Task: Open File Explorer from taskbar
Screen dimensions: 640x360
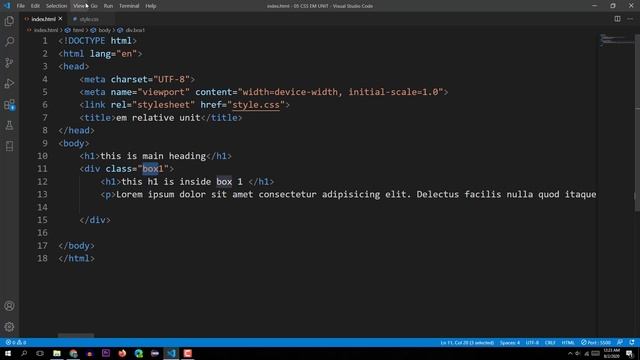Action: tap(57, 353)
